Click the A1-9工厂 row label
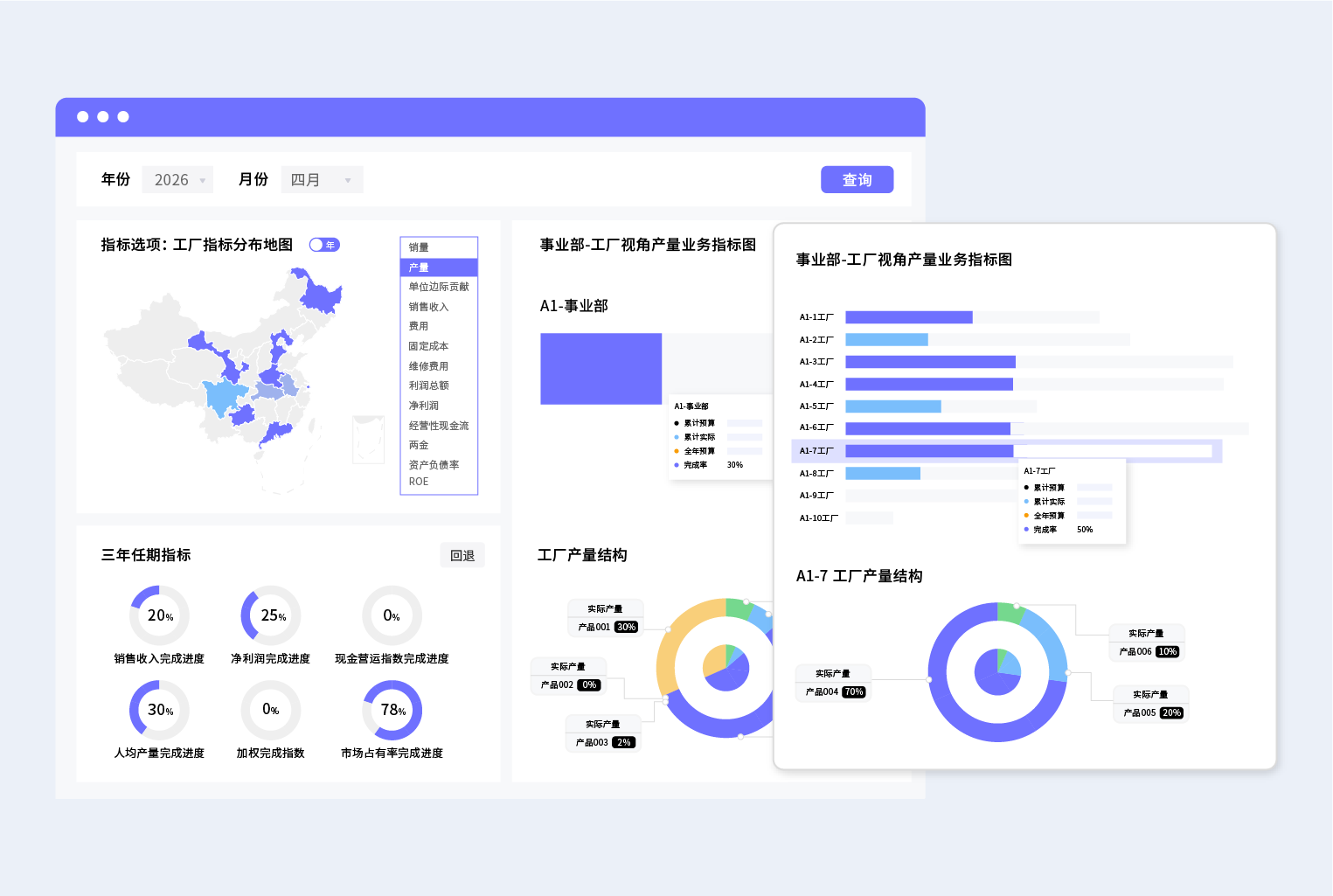The image size is (1333, 896). click(x=816, y=496)
